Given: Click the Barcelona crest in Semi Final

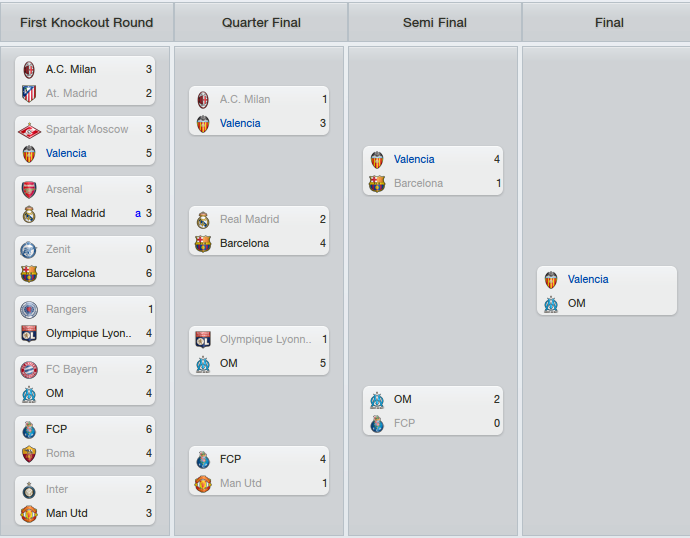Looking at the screenshot, I should tap(377, 183).
